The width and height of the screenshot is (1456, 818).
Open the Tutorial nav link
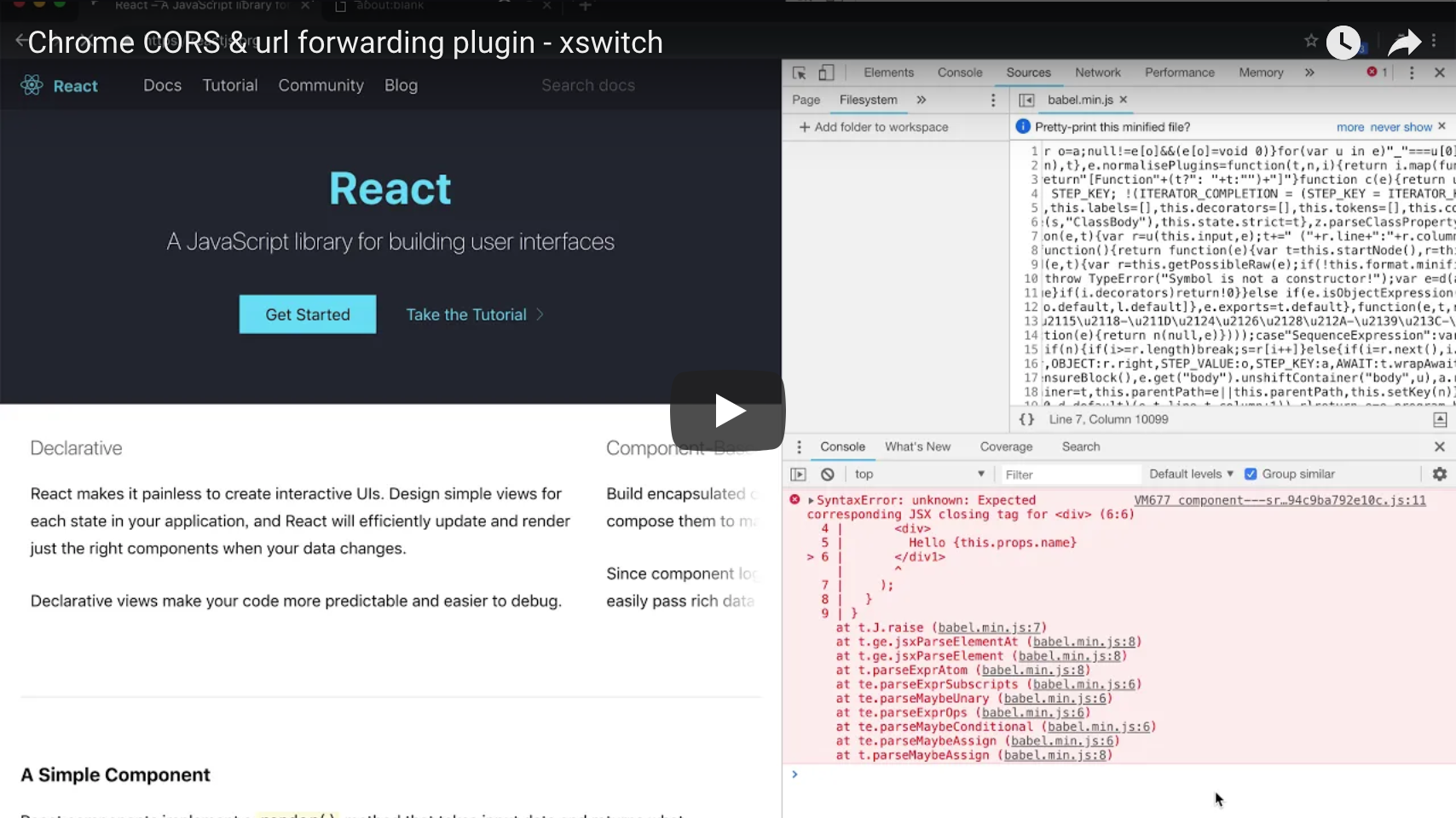229,85
